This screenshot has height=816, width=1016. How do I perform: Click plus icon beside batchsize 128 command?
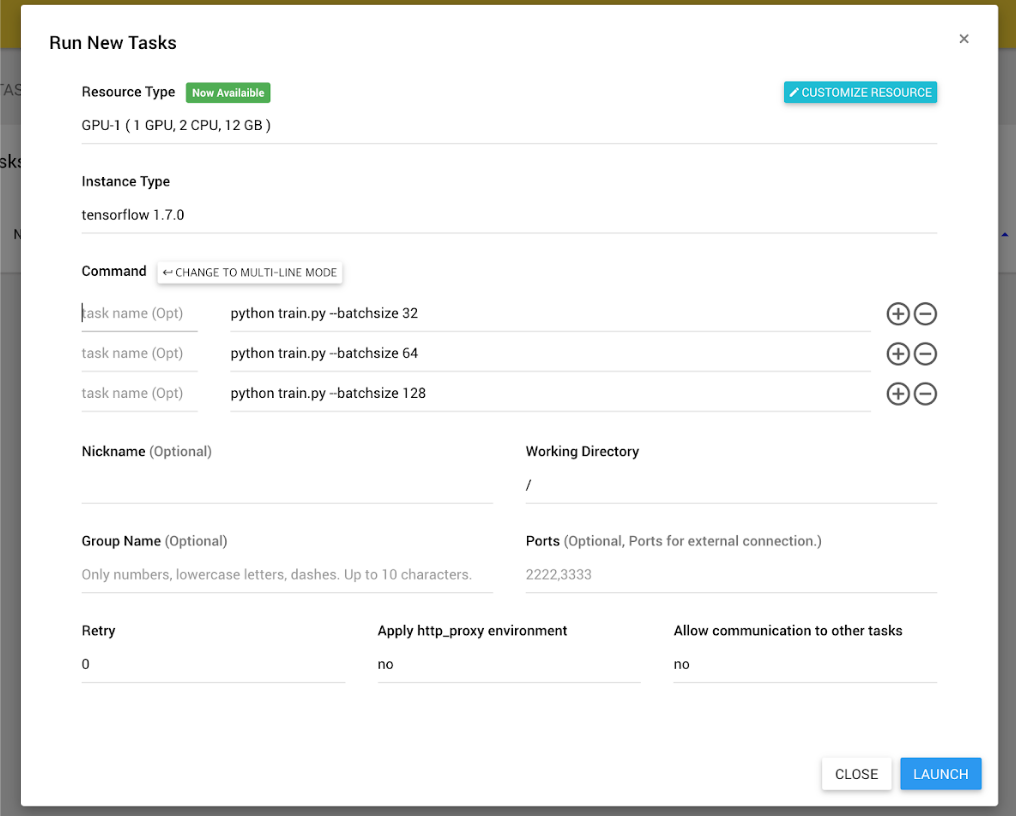coord(898,394)
